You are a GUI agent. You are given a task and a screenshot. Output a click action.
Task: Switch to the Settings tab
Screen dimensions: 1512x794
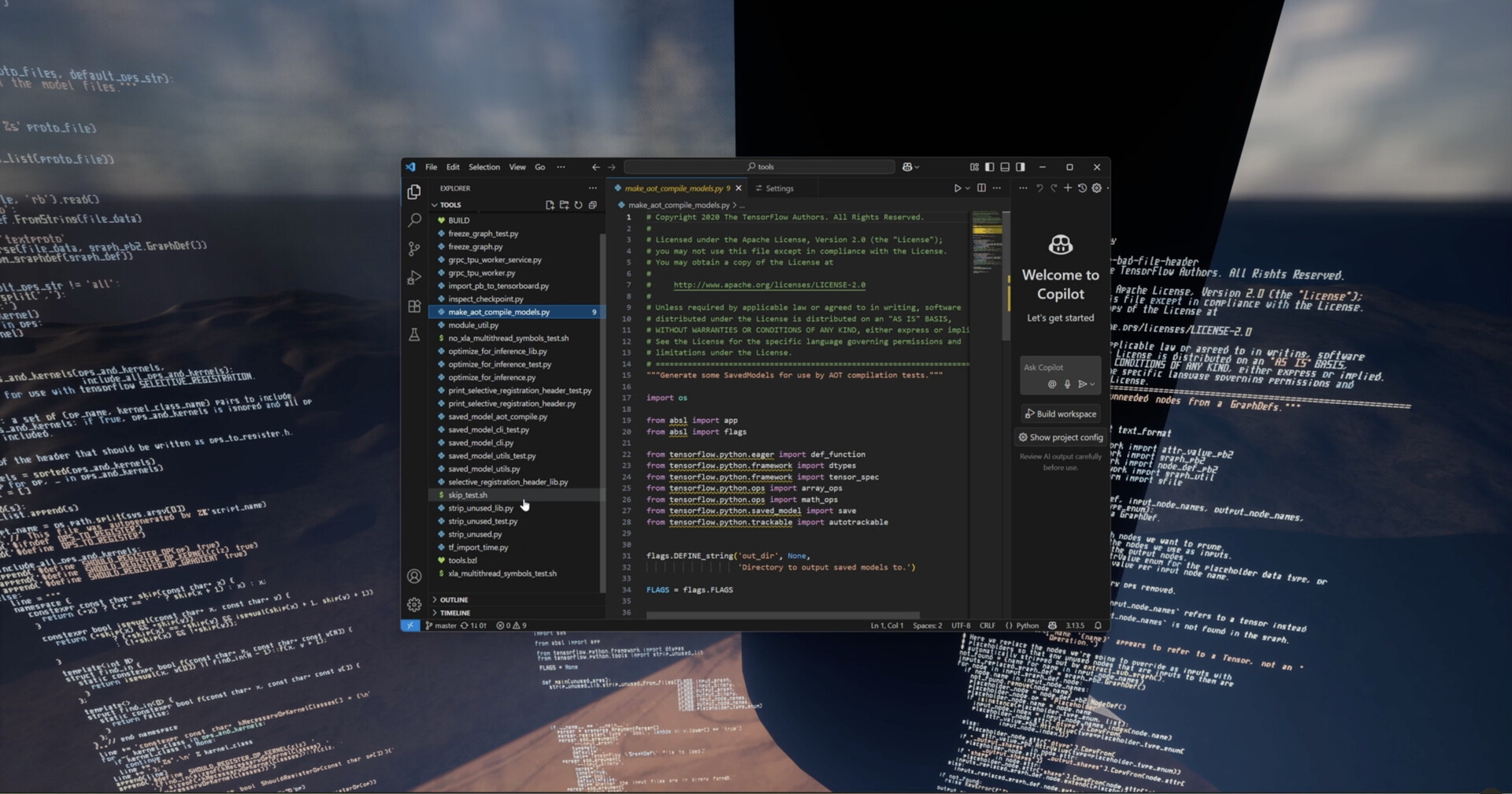[x=779, y=188]
